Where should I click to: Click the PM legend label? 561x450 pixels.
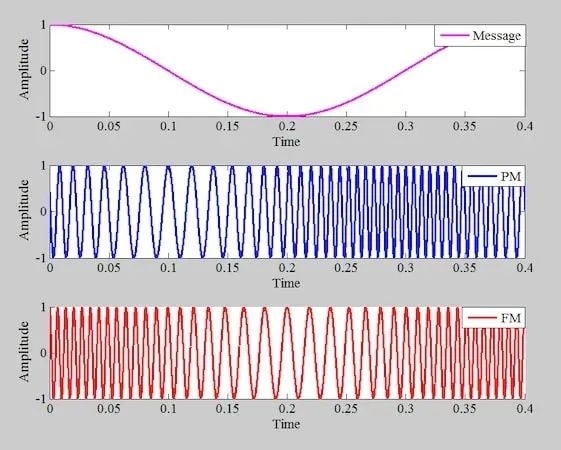[511, 176]
